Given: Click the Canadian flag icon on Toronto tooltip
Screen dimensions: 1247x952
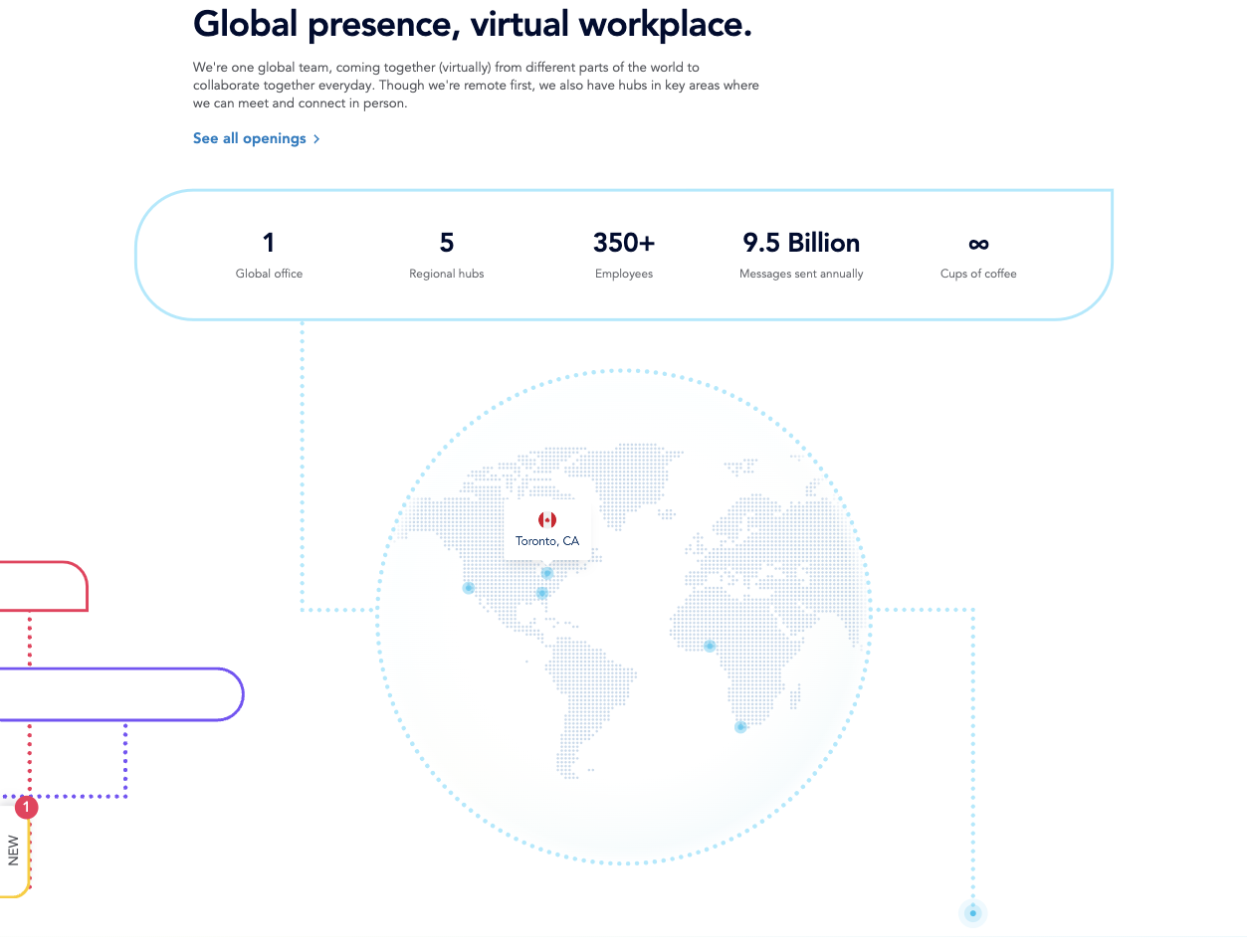Looking at the screenshot, I should [547, 518].
